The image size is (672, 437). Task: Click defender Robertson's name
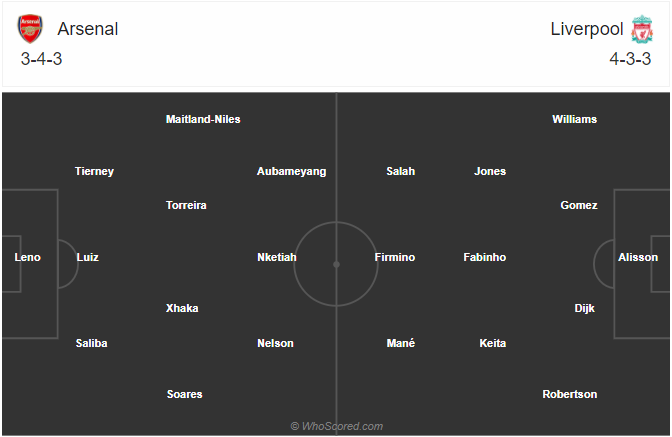tap(570, 394)
